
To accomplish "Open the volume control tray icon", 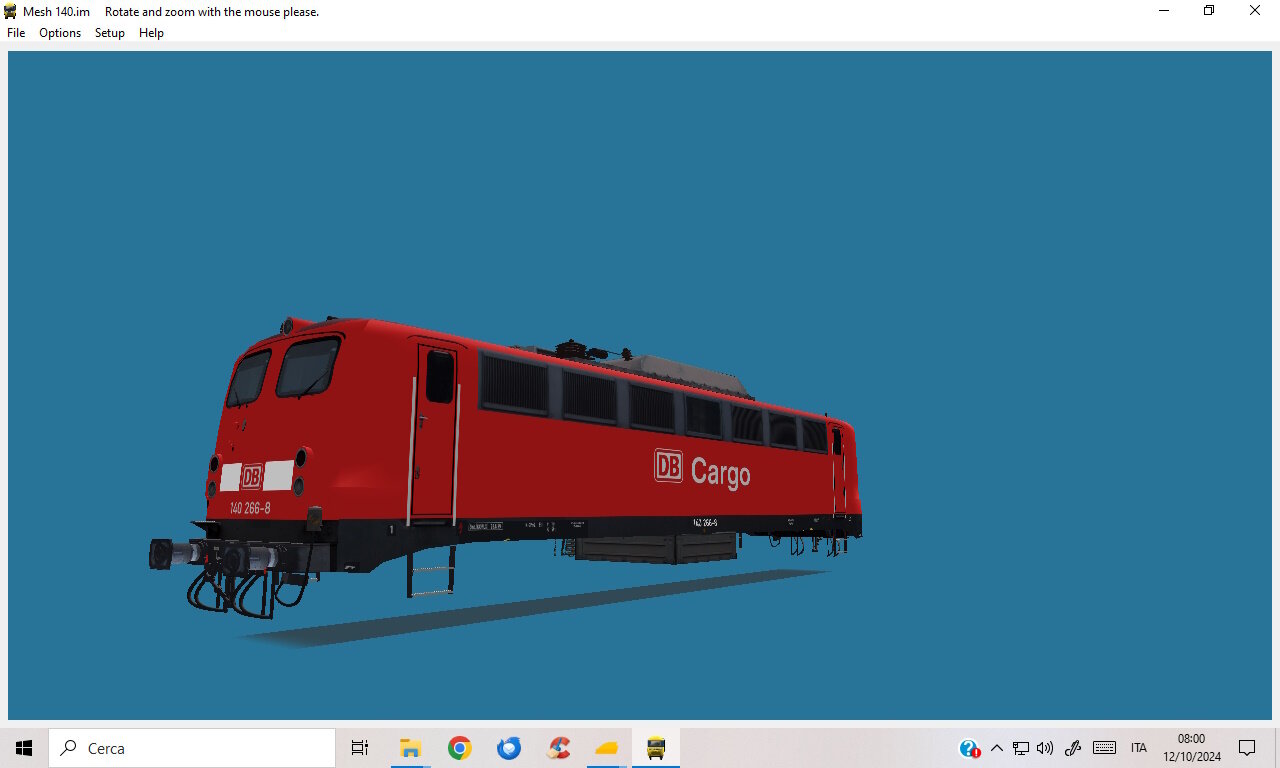I will click(1046, 748).
